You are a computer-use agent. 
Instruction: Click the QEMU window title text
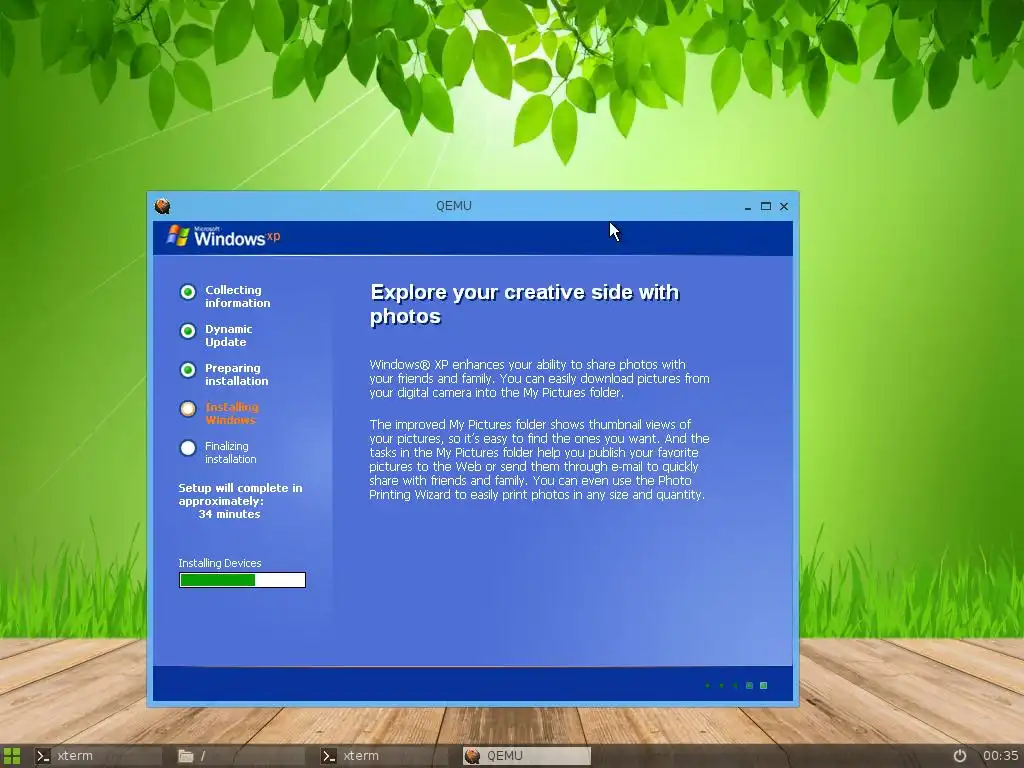[454, 206]
